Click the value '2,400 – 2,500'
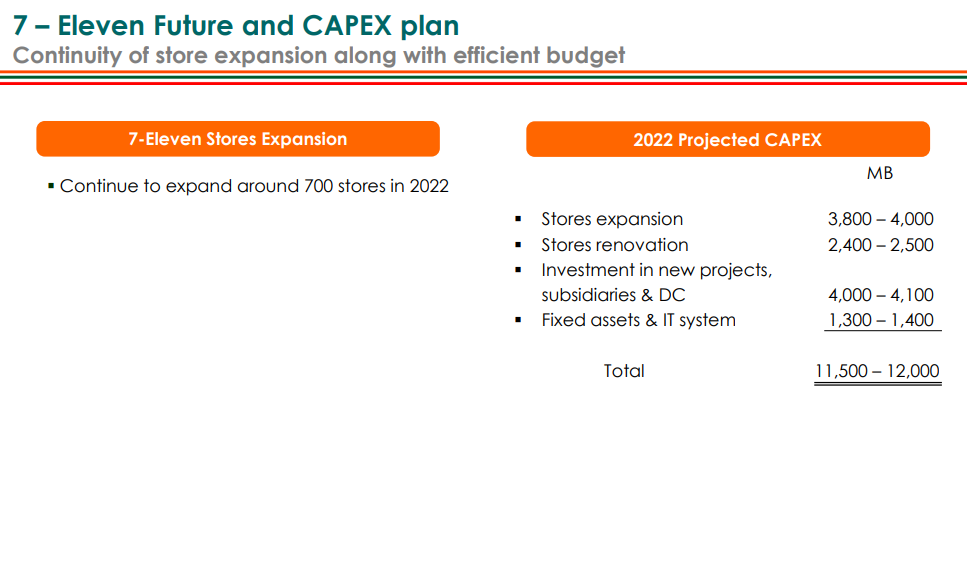The height and width of the screenshot is (578, 967). click(881, 245)
